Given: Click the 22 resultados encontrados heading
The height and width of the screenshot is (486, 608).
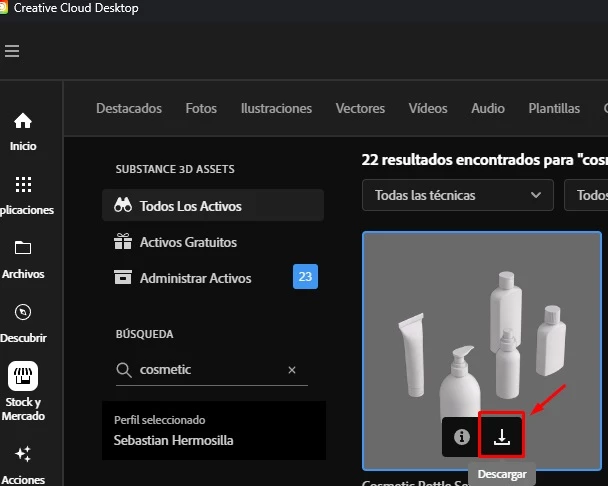Looking at the screenshot, I should 485,160.
